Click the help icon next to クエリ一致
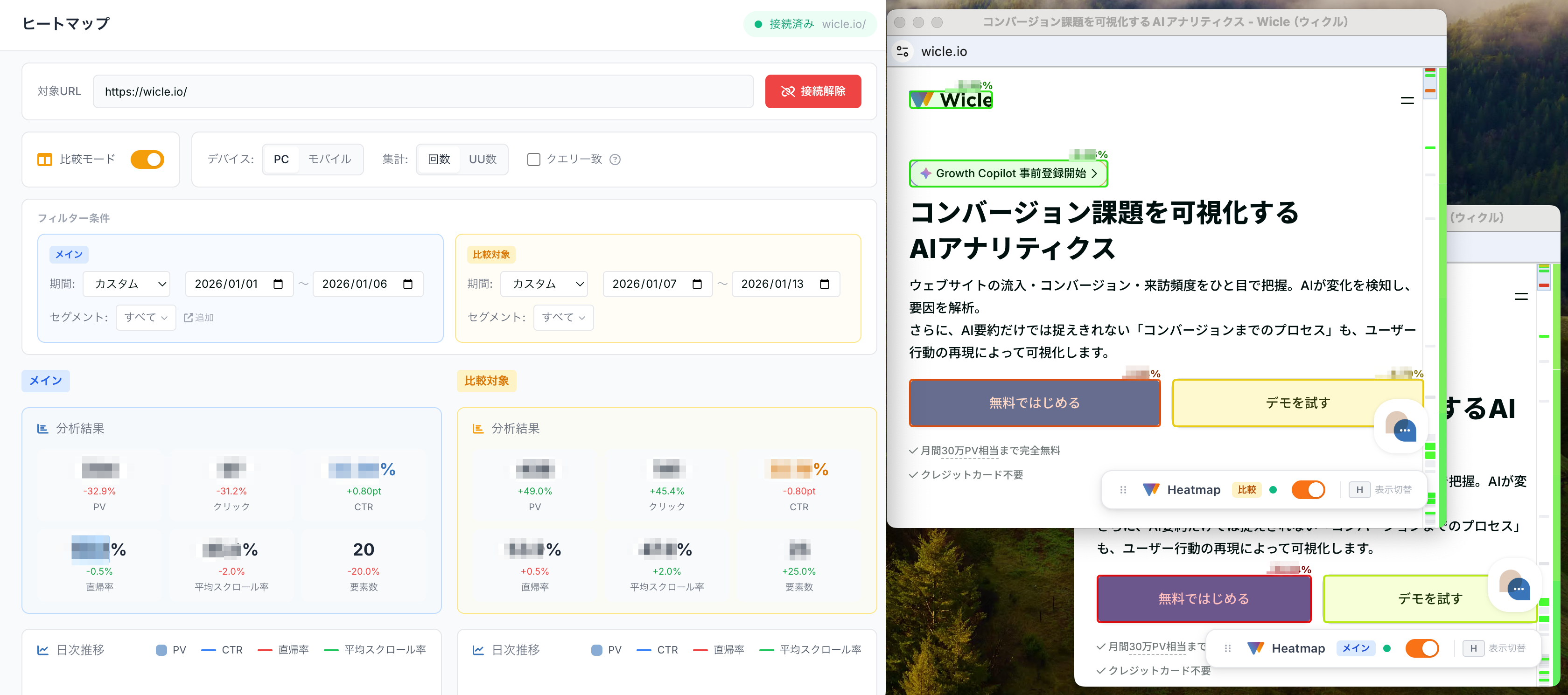This screenshot has height=695, width=1568. 615,160
